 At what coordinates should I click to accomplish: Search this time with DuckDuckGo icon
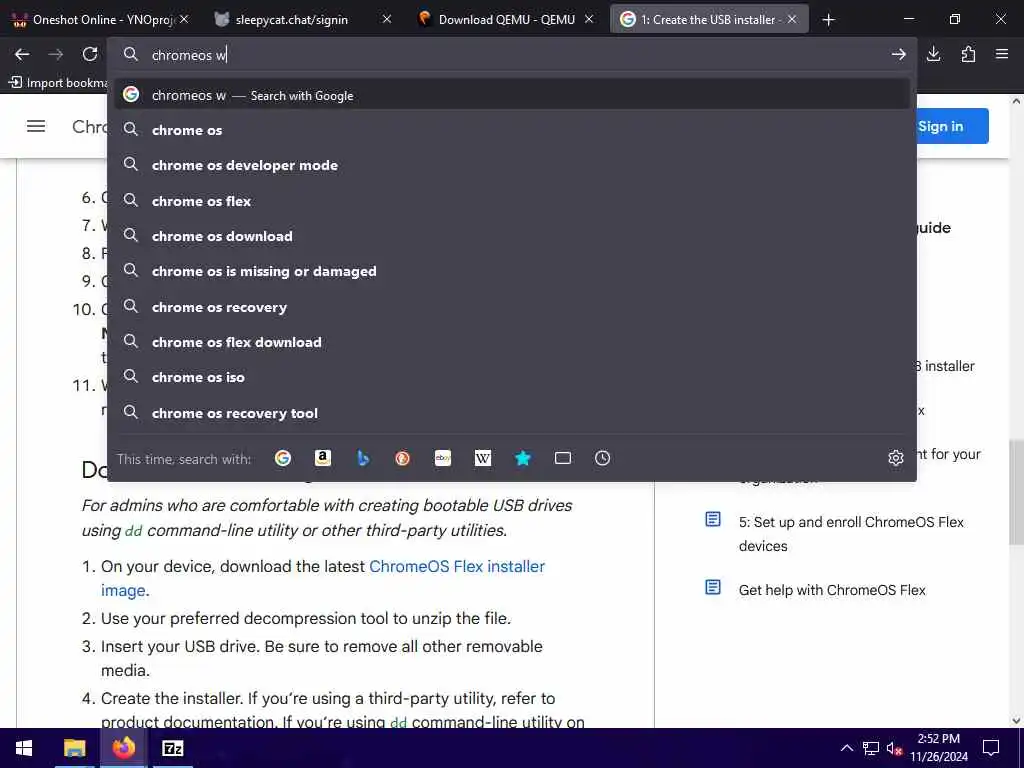point(403,458)
